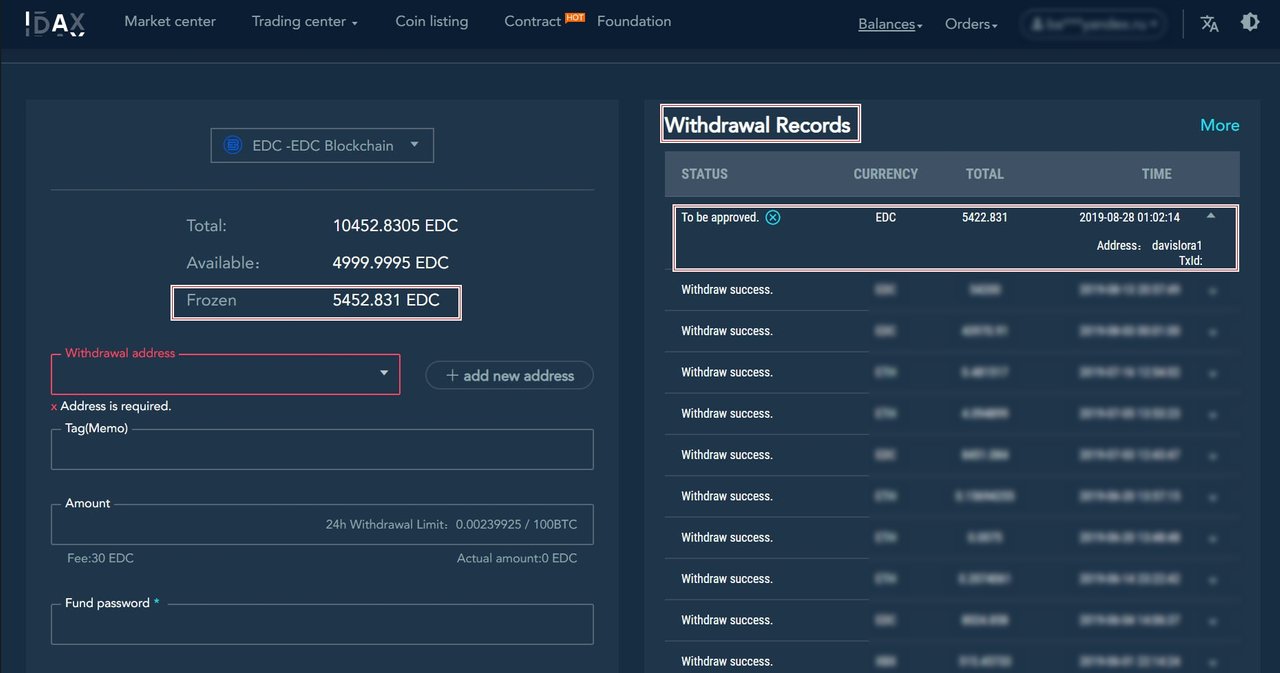Open the Withdrawal address dropdown
The height and width of the screenshot is (673, 1280).
click(x=225, y=374)
